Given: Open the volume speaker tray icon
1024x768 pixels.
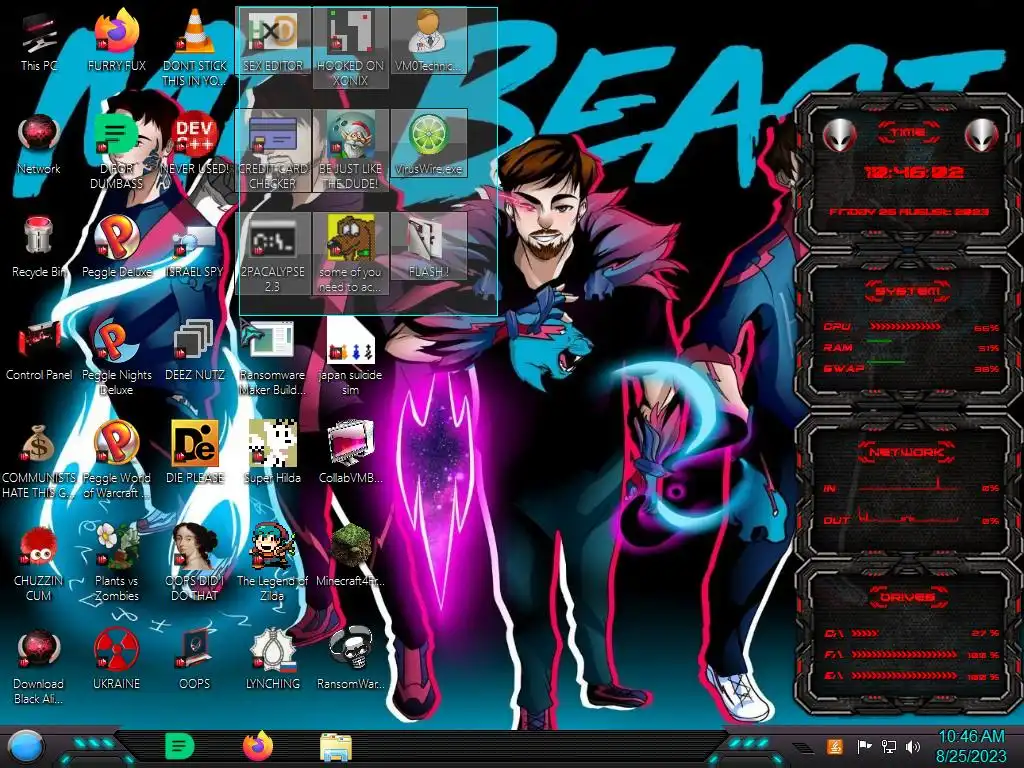Looking at the screenshot, I should [x=913, y=746].
